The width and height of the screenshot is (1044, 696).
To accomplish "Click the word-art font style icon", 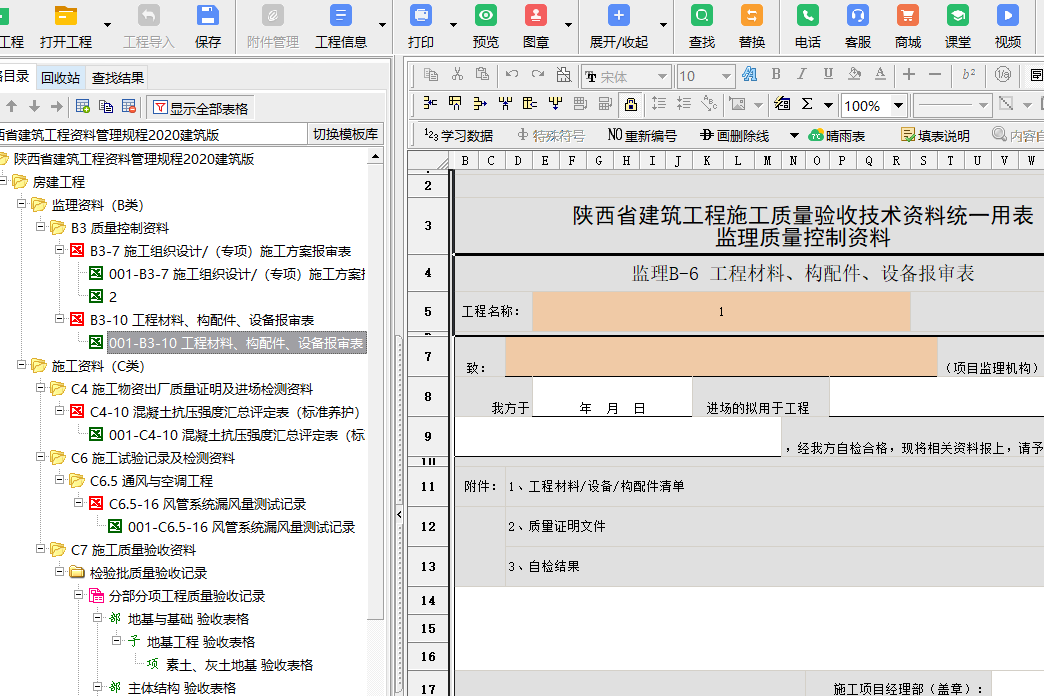I will (x=750, y=75).
